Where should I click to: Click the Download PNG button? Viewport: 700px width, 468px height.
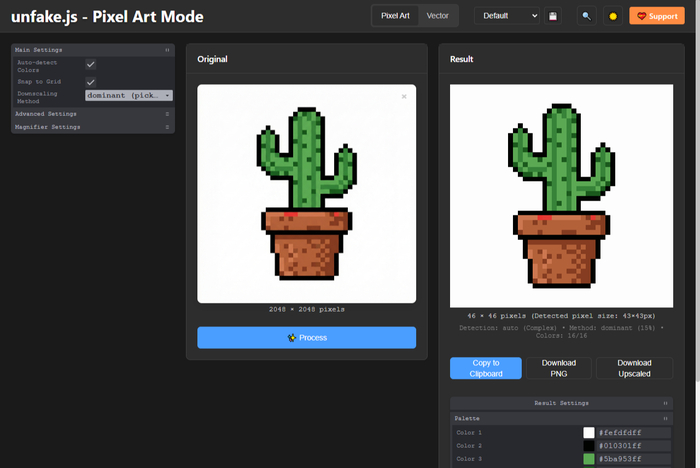coord(559,368)
